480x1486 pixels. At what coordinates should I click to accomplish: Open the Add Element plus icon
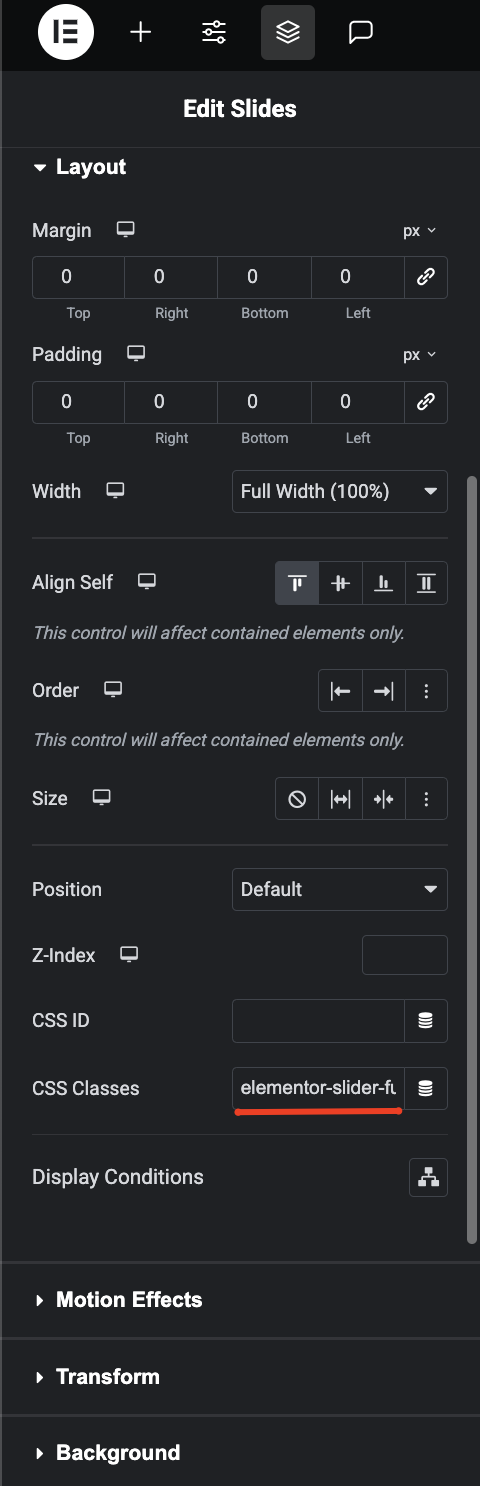[x=141, y=33]
